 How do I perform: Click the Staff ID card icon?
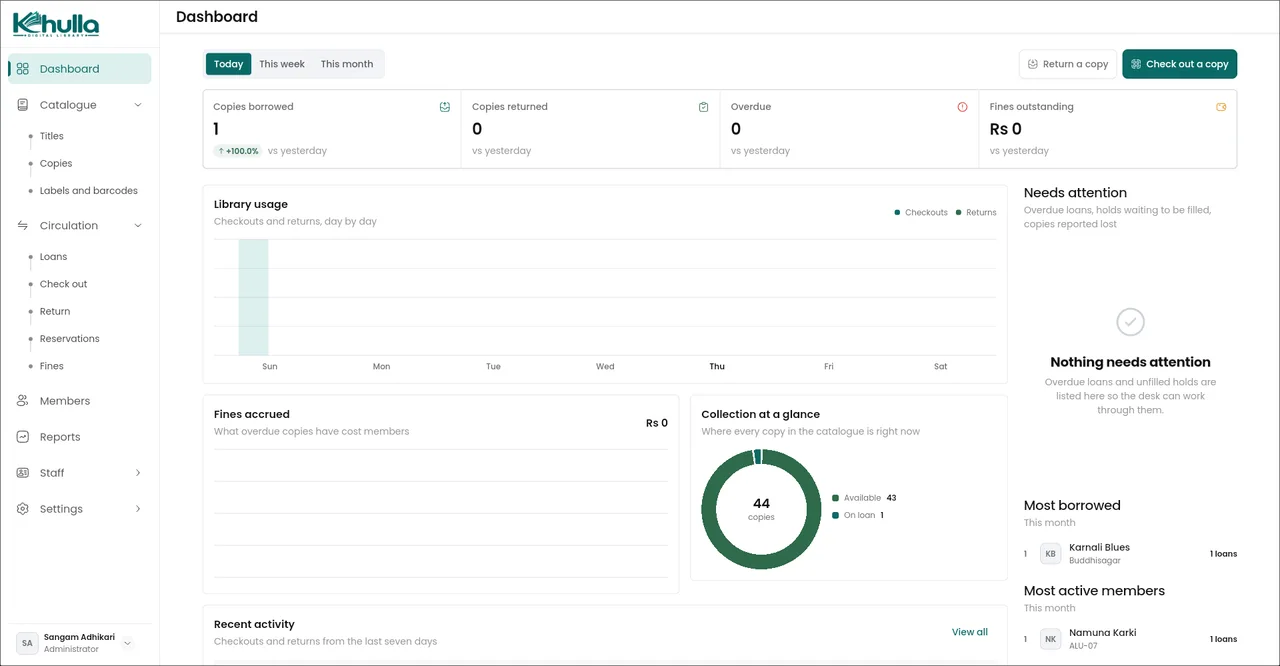point(23,473)
